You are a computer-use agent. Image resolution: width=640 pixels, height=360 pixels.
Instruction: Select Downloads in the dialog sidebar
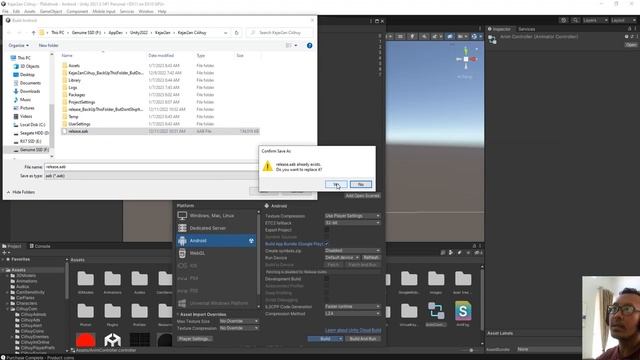(30, 91)
